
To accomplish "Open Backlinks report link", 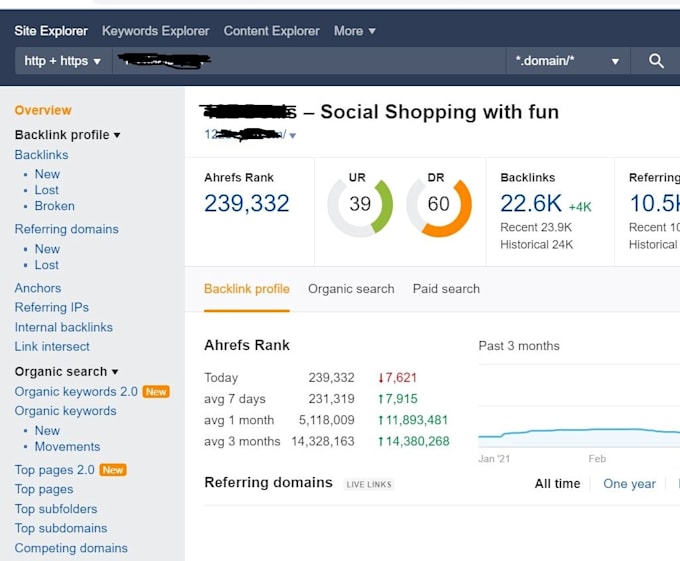I will tap(41, 155).
